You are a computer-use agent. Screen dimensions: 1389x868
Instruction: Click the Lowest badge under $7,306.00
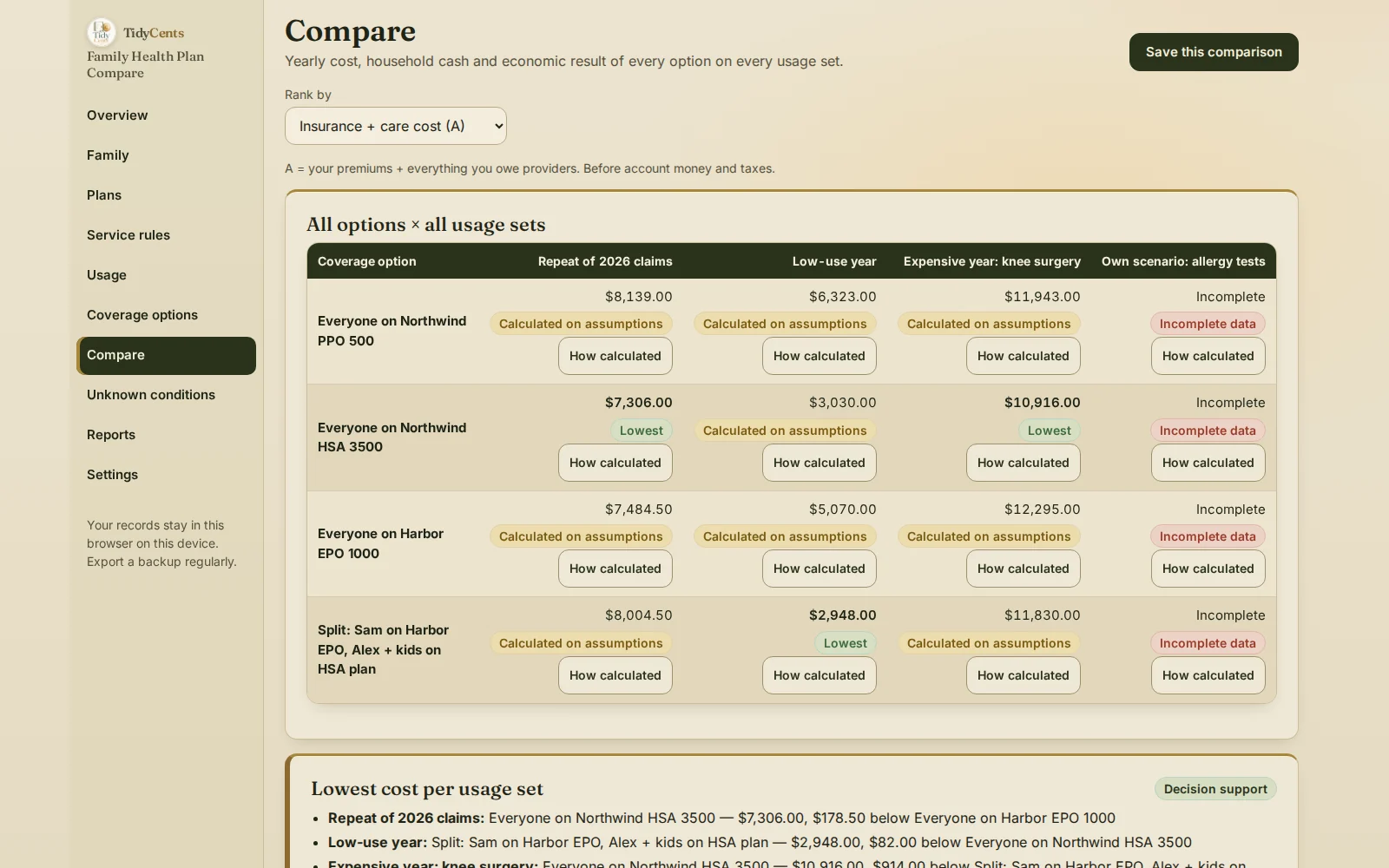tap(642, 431)
